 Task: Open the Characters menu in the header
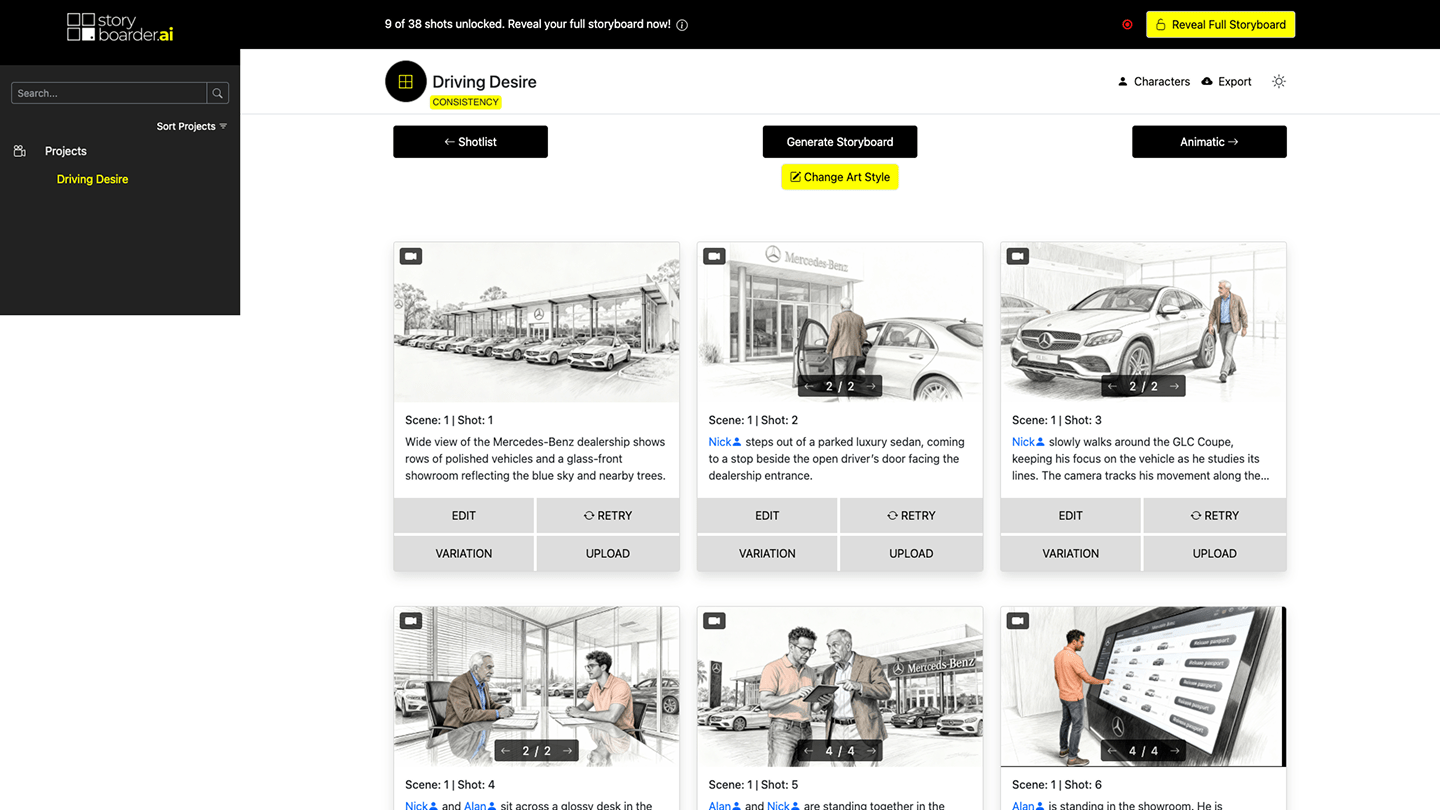click(x=1161, y=81)
